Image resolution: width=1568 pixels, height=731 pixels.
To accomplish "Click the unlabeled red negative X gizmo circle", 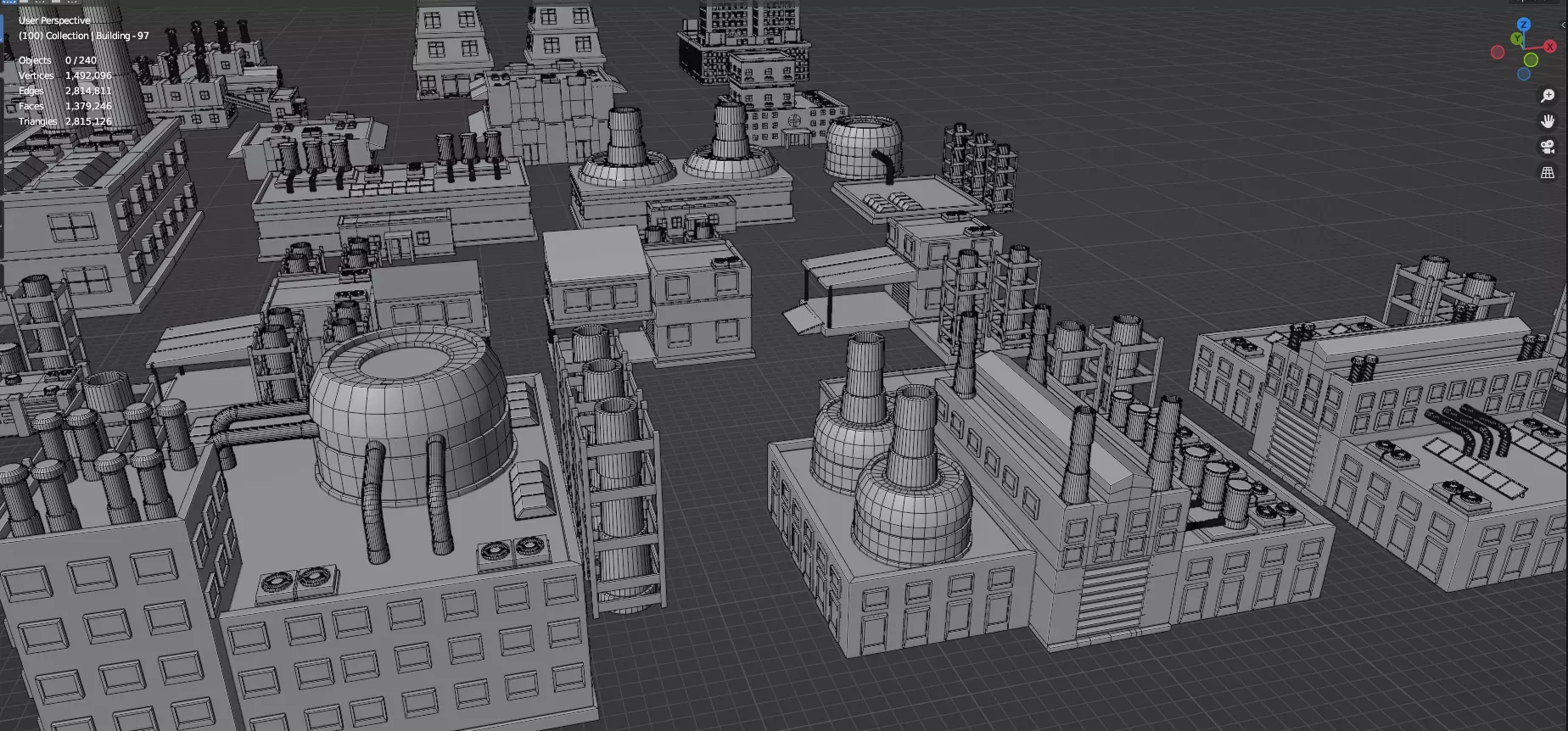I will click(x=1498, y=52).
